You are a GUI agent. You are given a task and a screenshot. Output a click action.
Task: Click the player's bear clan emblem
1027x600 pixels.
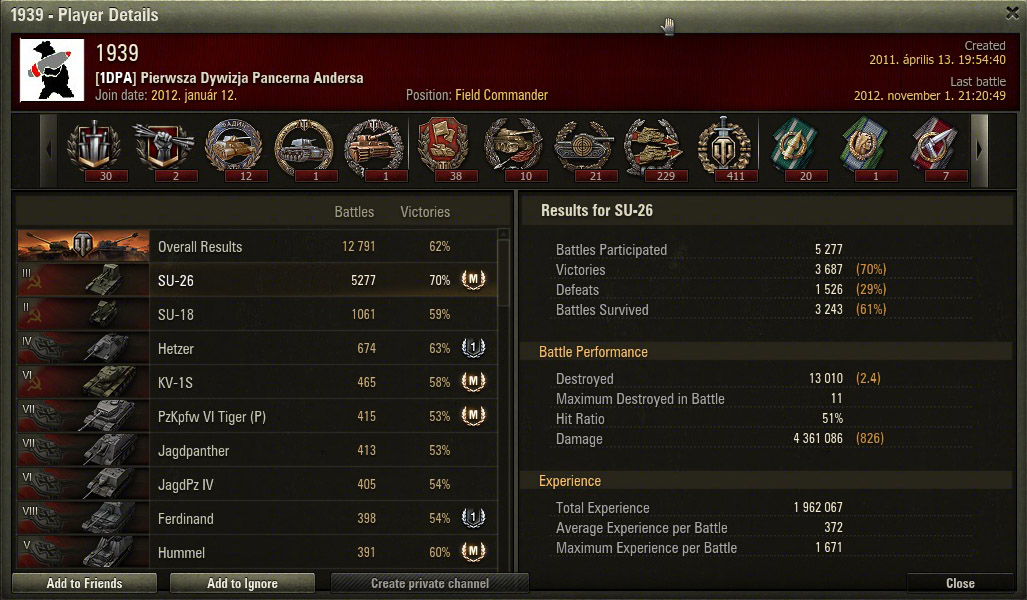(x=52, y=70)
